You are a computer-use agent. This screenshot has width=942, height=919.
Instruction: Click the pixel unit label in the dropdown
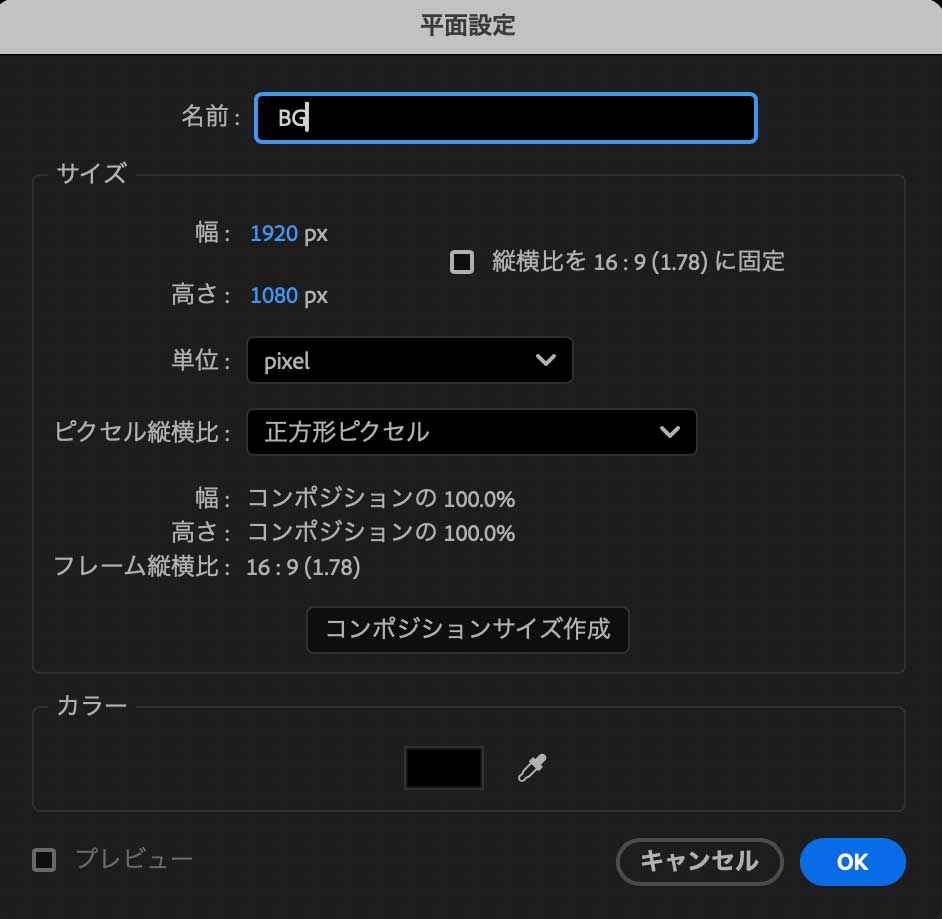[x=286, y=360]
